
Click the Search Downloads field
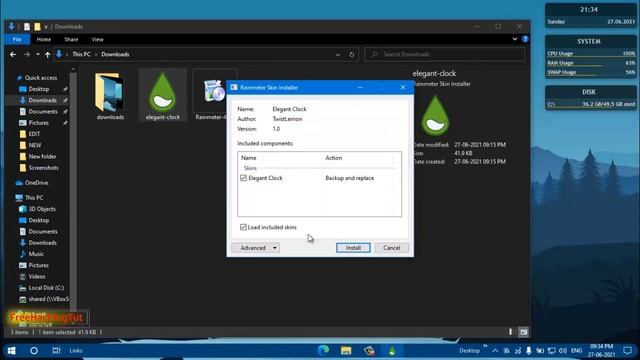[444, 54]
